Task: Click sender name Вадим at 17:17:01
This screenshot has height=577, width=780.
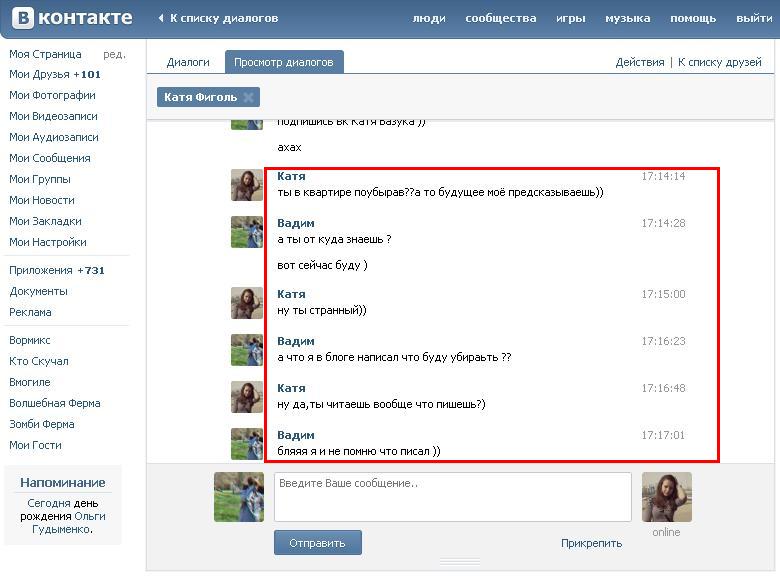Action: (295, 435)
